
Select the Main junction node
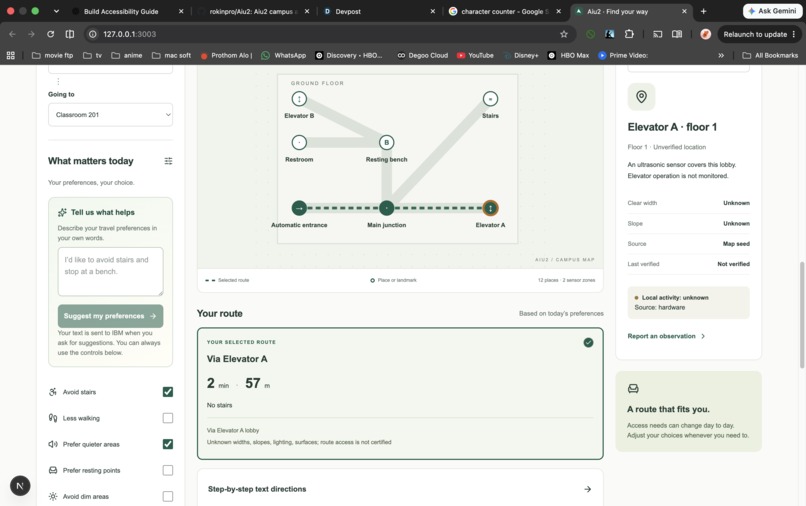click(x=387, y=208)
